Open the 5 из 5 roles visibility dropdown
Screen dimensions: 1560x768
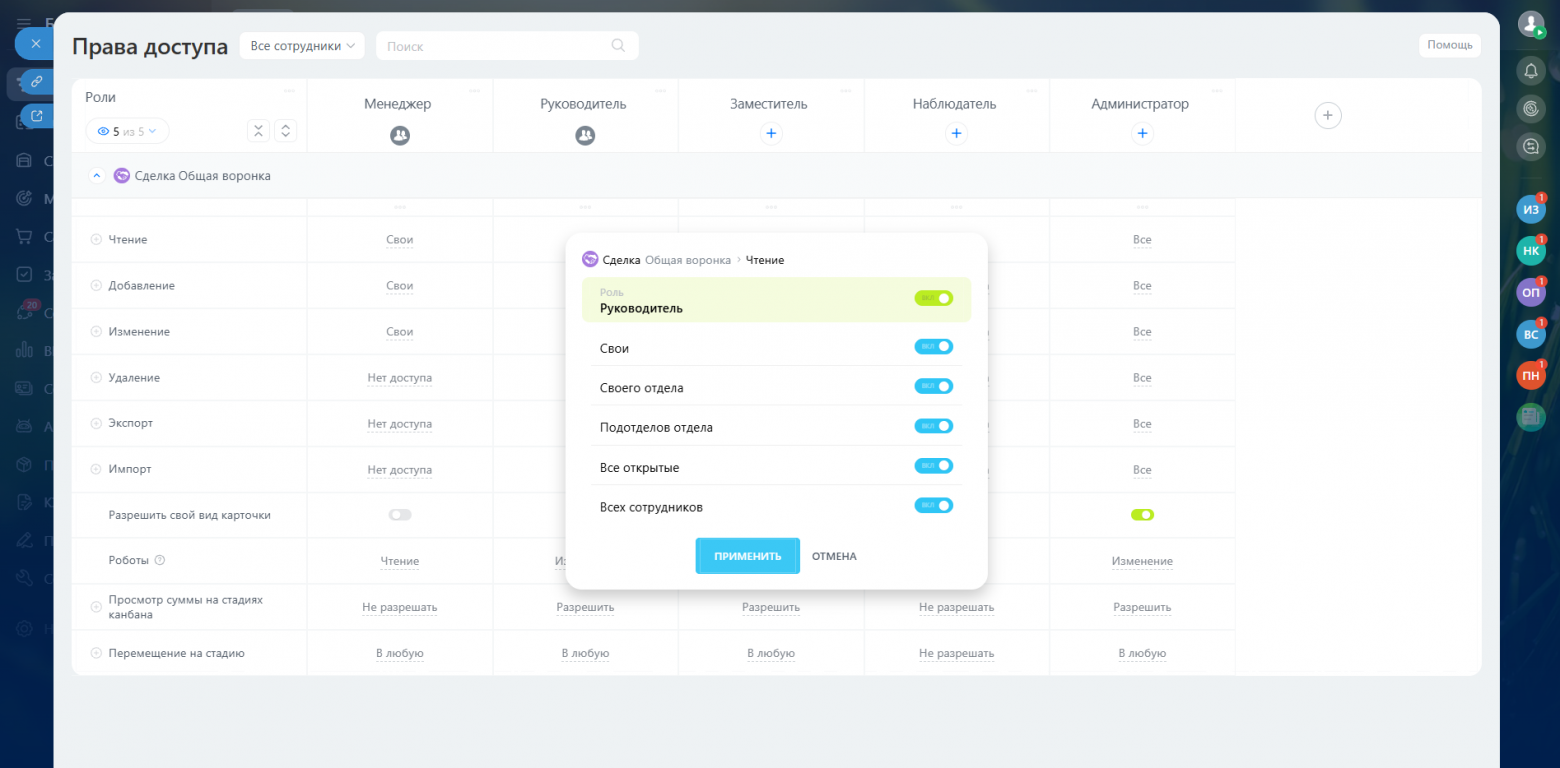[127, 131]
